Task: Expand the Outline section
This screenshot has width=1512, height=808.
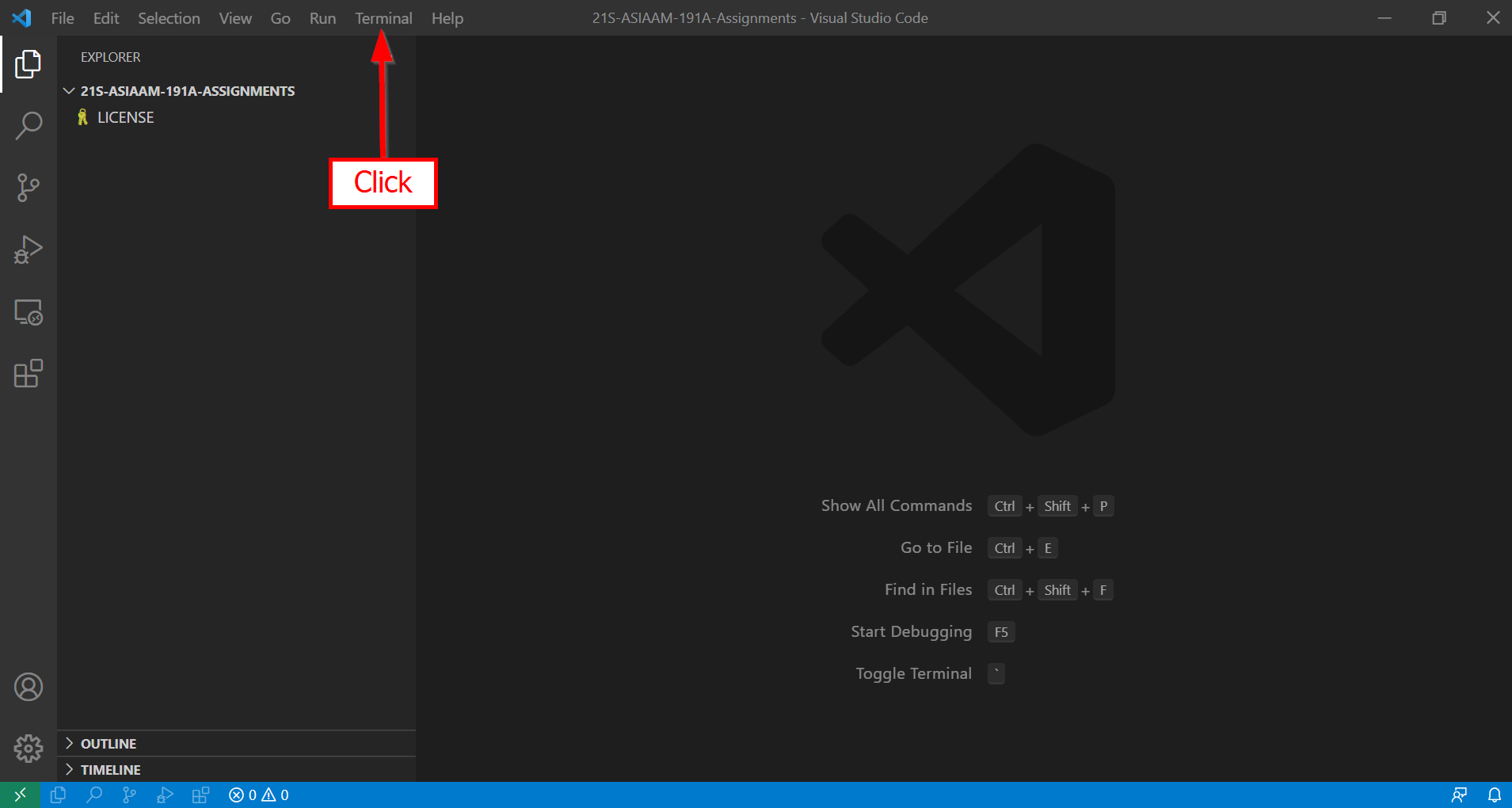Action: click(x=109, y=744)
